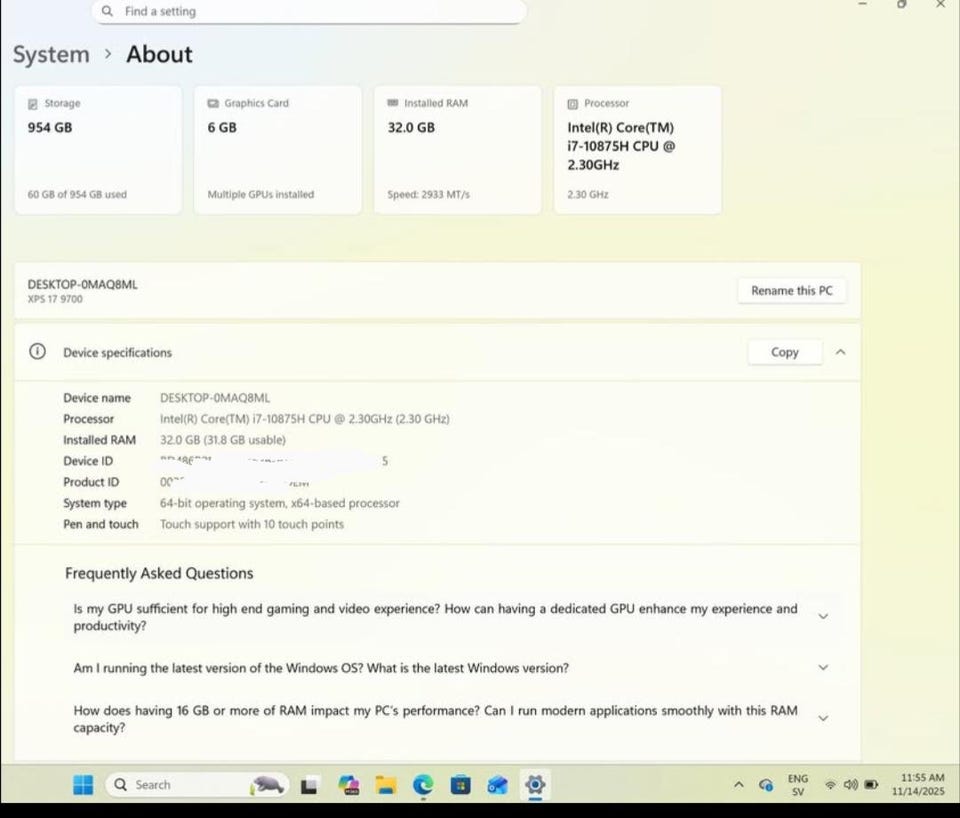The width and height of the screenshot is (960, 818).
Task: Click DESKTOP-0MAQ8ML above XPS 17 9700
Action: (x=83, y=284)
